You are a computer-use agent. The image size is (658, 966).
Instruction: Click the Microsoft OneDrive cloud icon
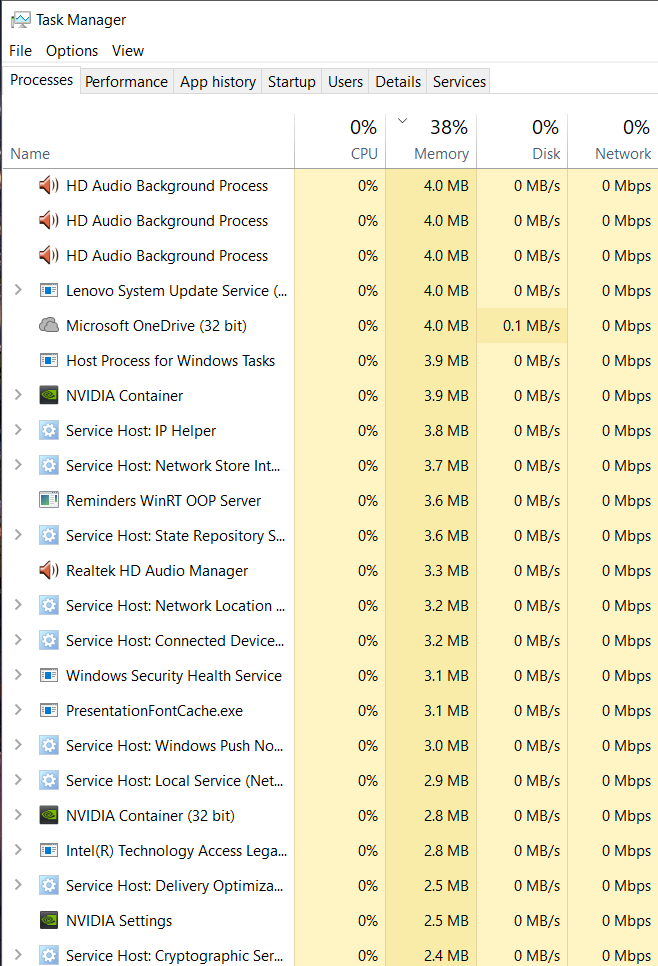pyautogui.click(x=49, y=325)
